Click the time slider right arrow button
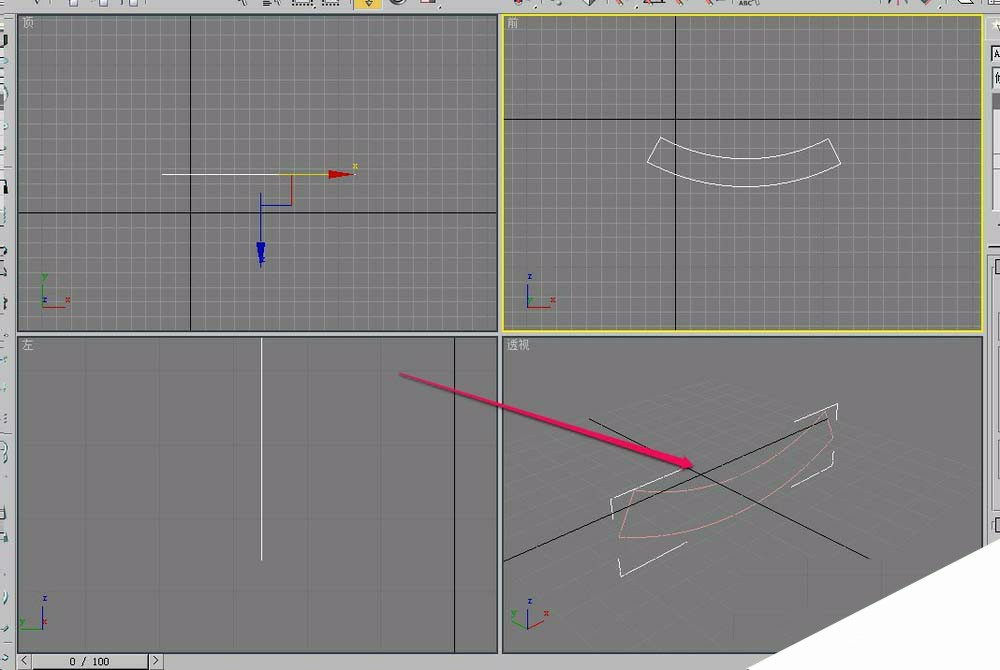1000x670 pixels. coord(156,661)
